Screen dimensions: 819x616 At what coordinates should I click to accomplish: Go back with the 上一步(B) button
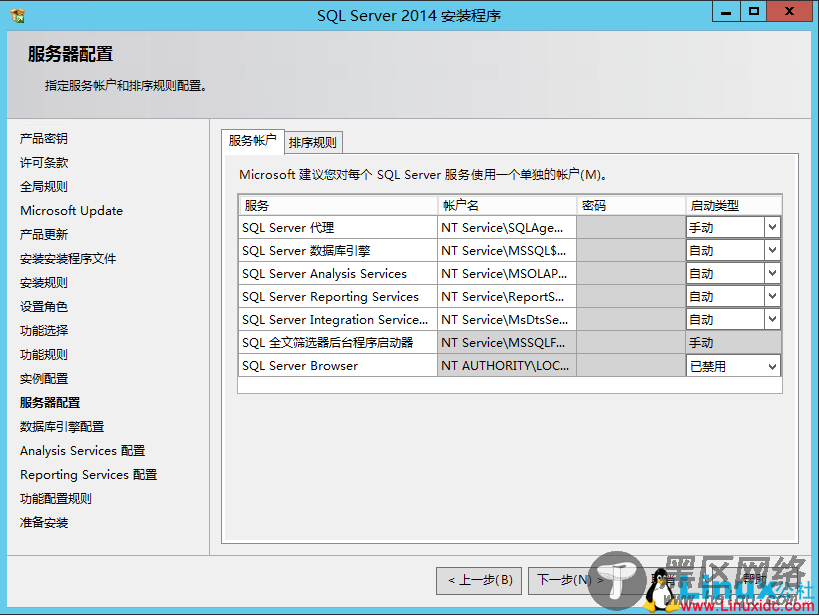click(479, 580)
